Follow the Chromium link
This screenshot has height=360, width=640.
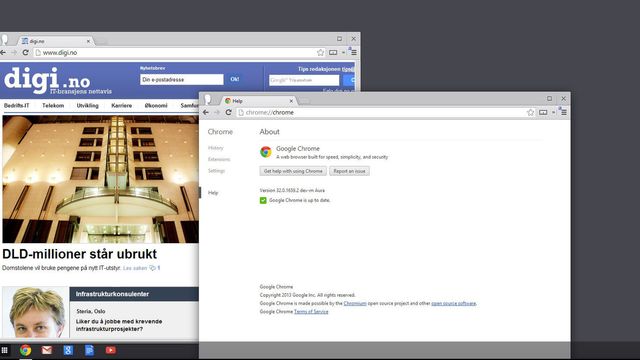(x=355, y=303)
